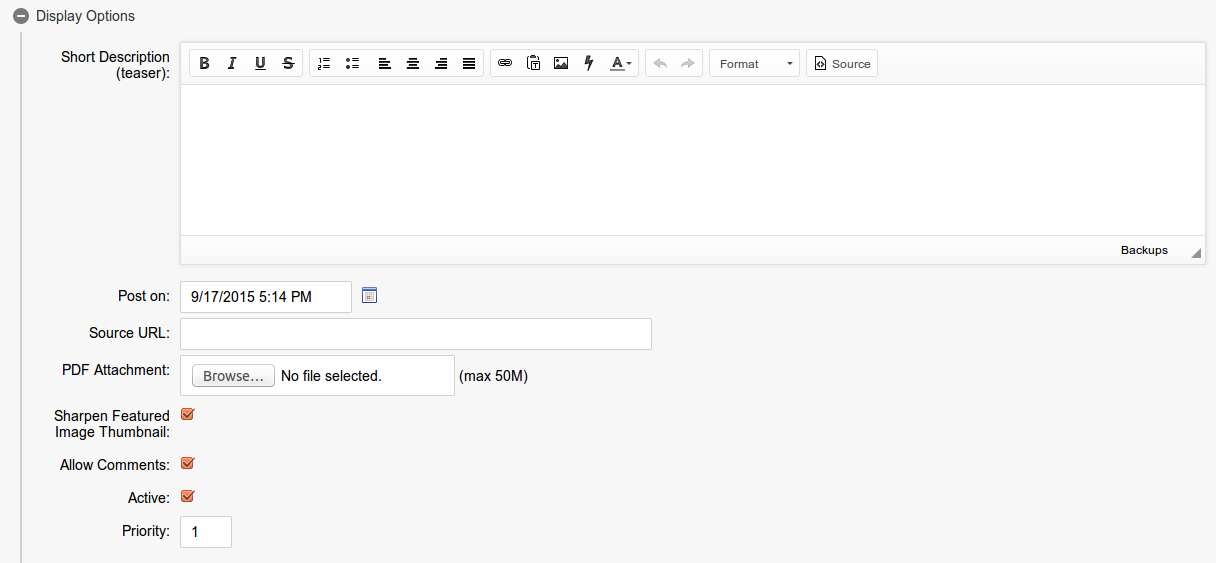Click Backups in the editor footer
The image size is (1216, 563).
pyautogui.click(x=1144, y=250)
